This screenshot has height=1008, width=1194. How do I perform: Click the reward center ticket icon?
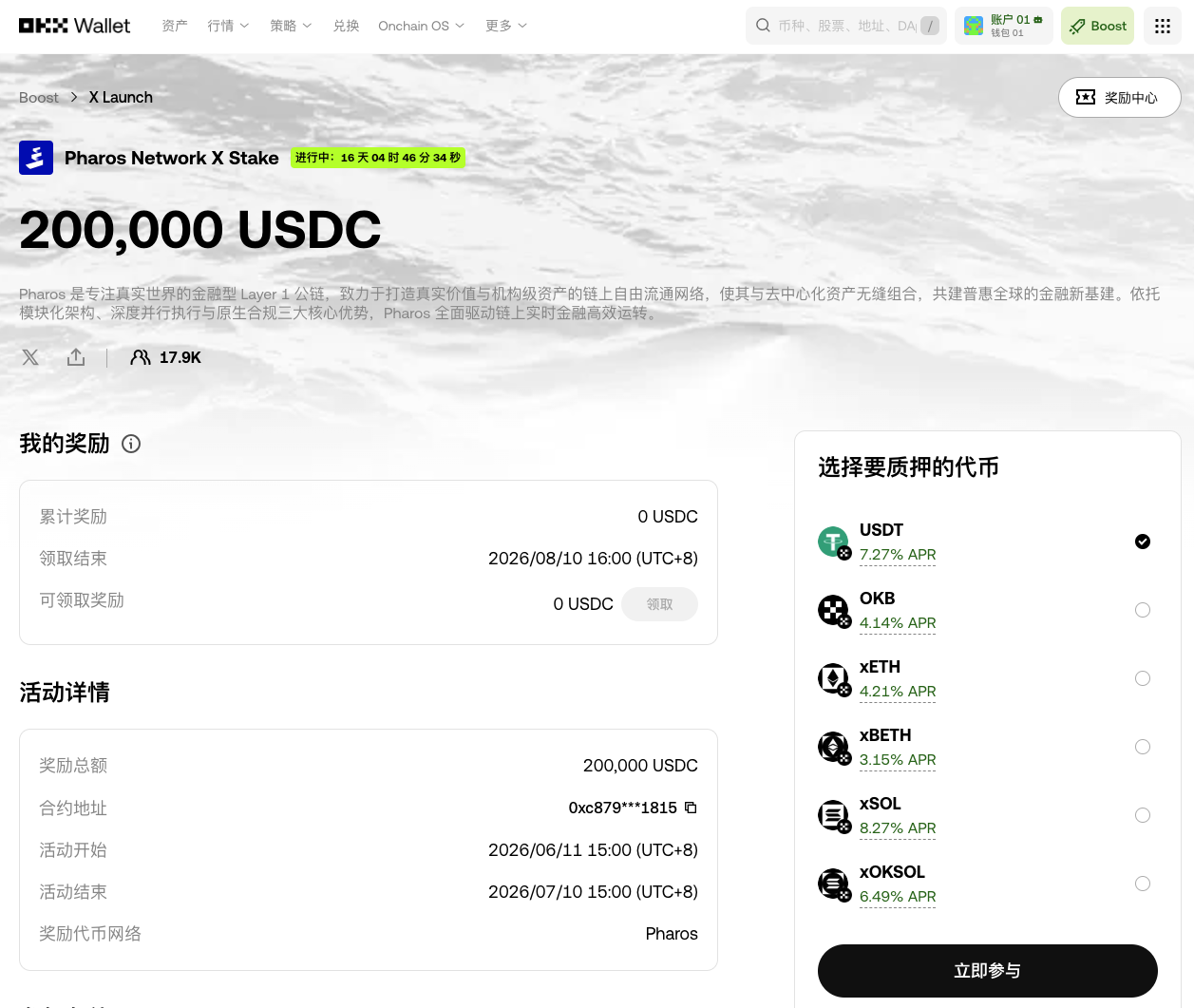tap(1086, 97)
